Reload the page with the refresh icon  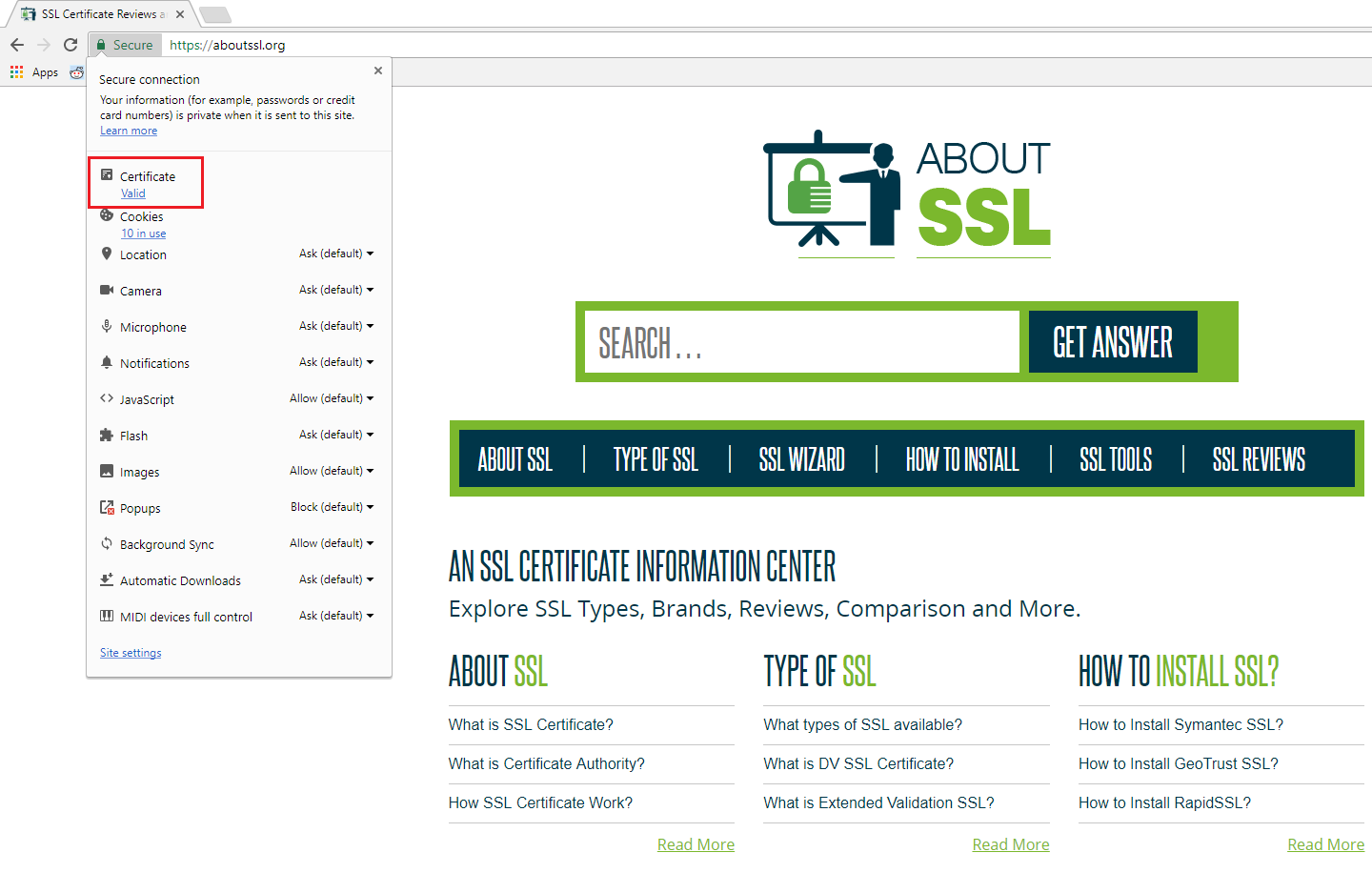pos(71,45)
